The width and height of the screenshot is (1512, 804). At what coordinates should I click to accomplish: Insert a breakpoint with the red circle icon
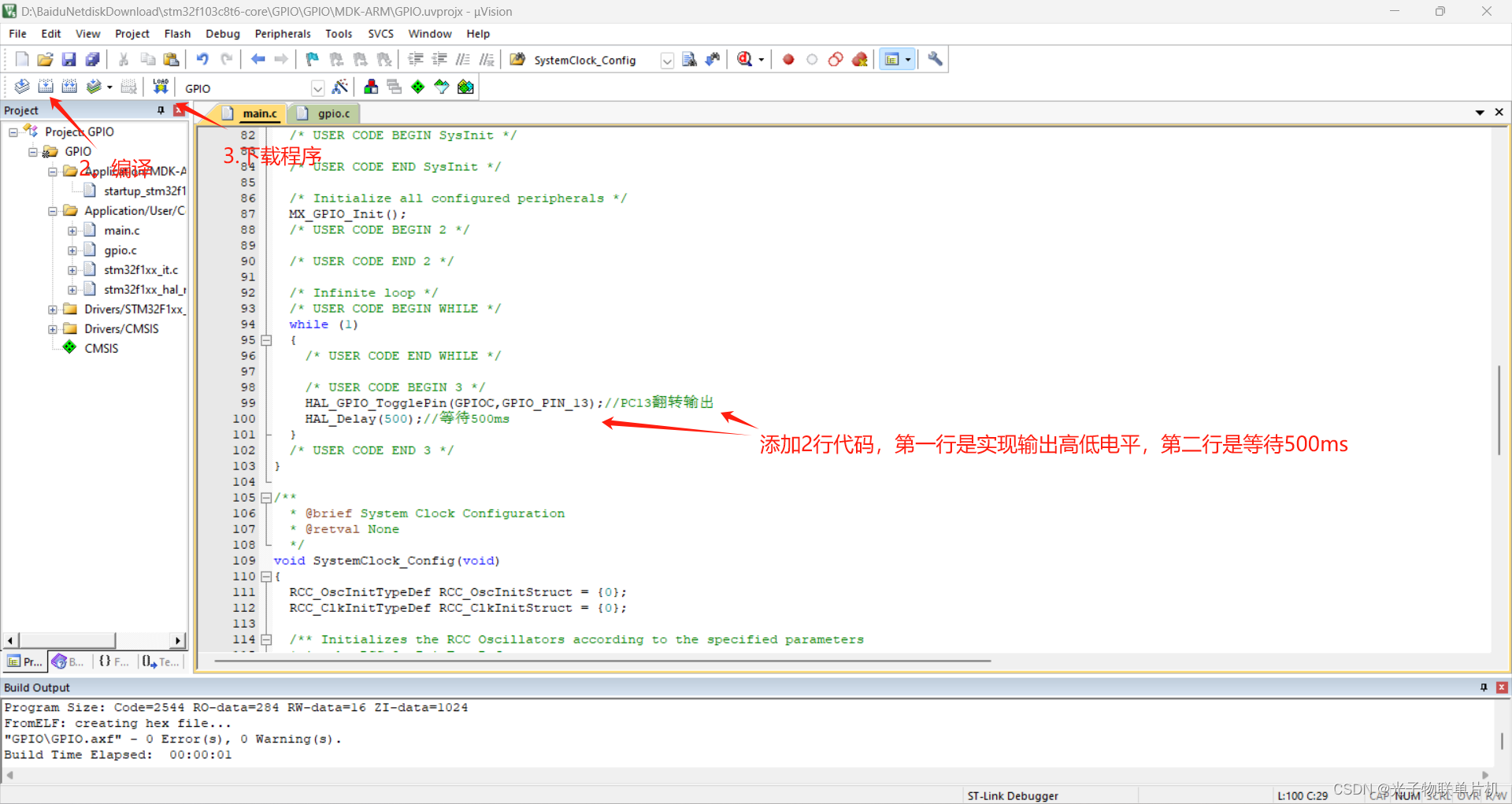788,60
